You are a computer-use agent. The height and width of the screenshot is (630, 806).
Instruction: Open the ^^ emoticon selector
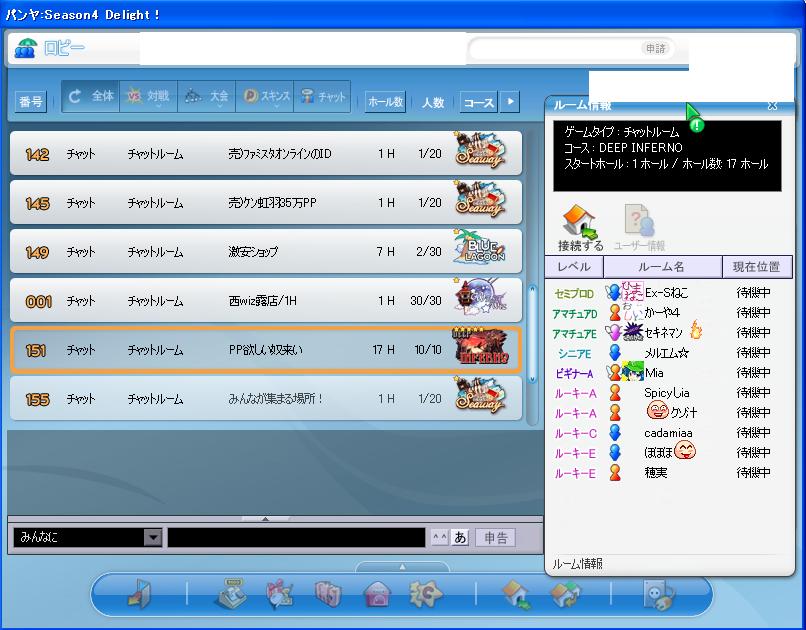pyautogui.click(x=439, y=538)
